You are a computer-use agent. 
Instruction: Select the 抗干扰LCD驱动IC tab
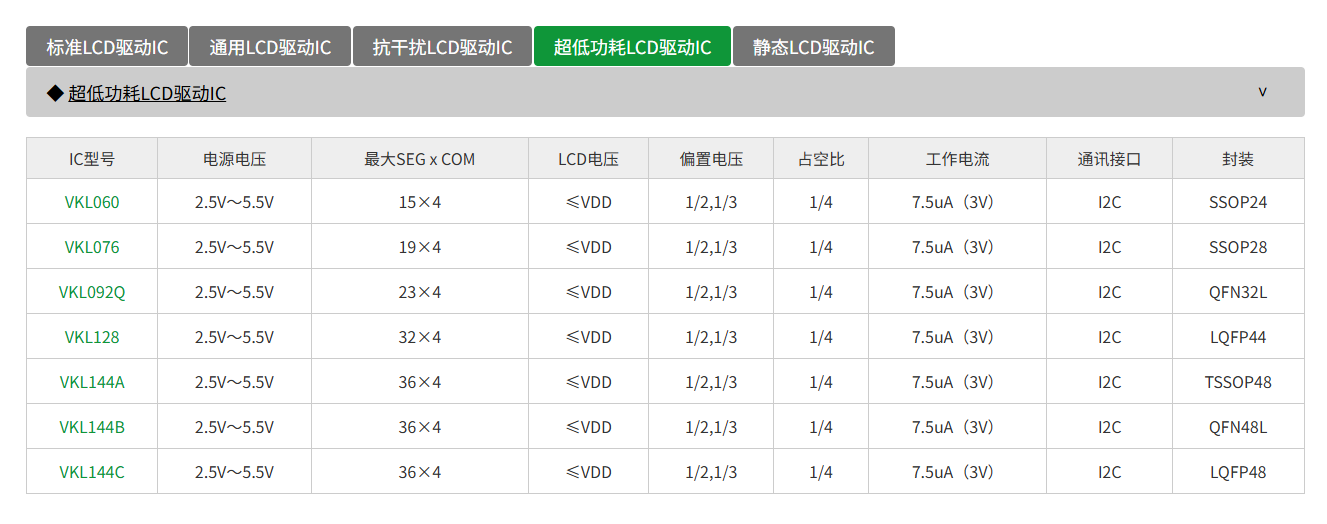[442, 47]
